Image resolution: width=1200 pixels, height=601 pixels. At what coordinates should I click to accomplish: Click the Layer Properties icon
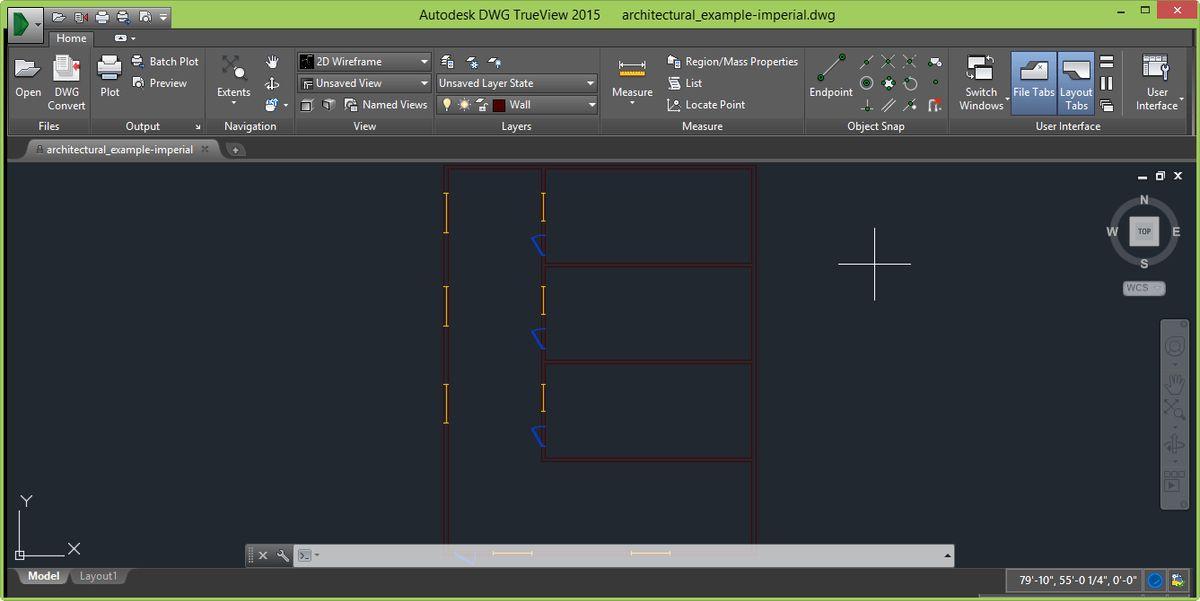447,62
